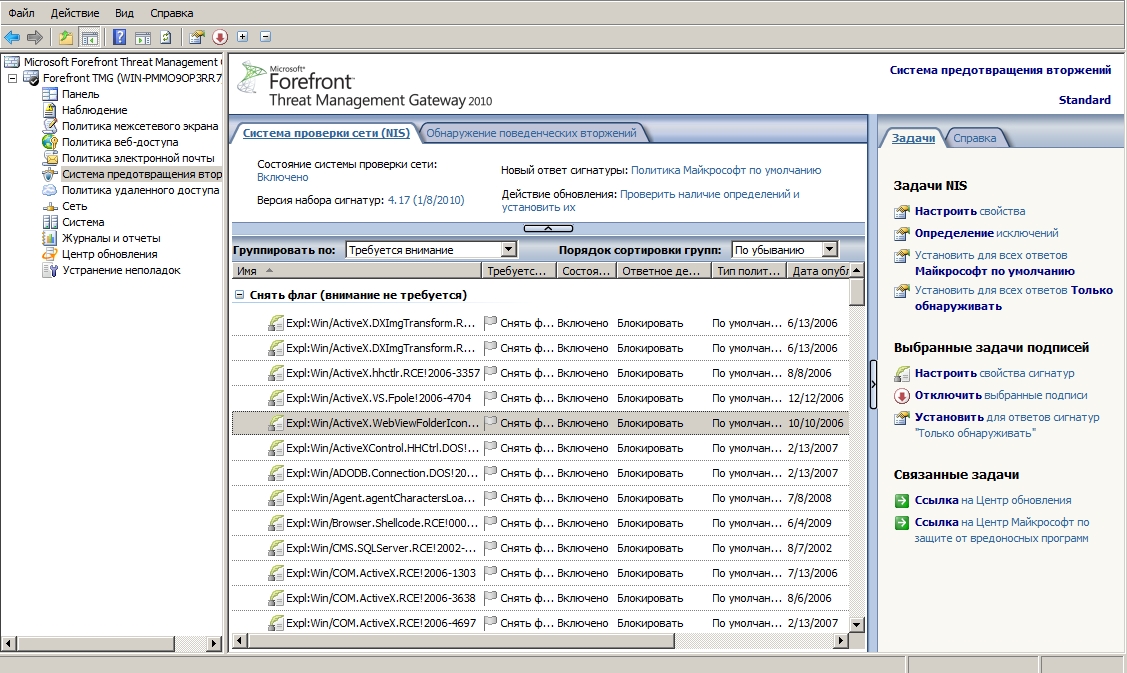
Task: Toggle the Show/Hide action pane toolbar icon
Action: click(x=143, y=37)
